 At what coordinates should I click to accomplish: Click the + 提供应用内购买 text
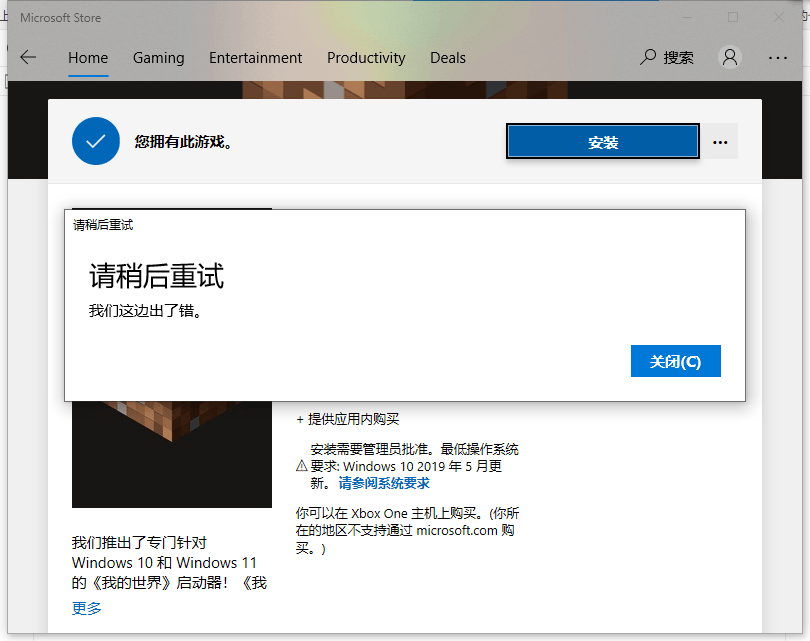[348, 419]
